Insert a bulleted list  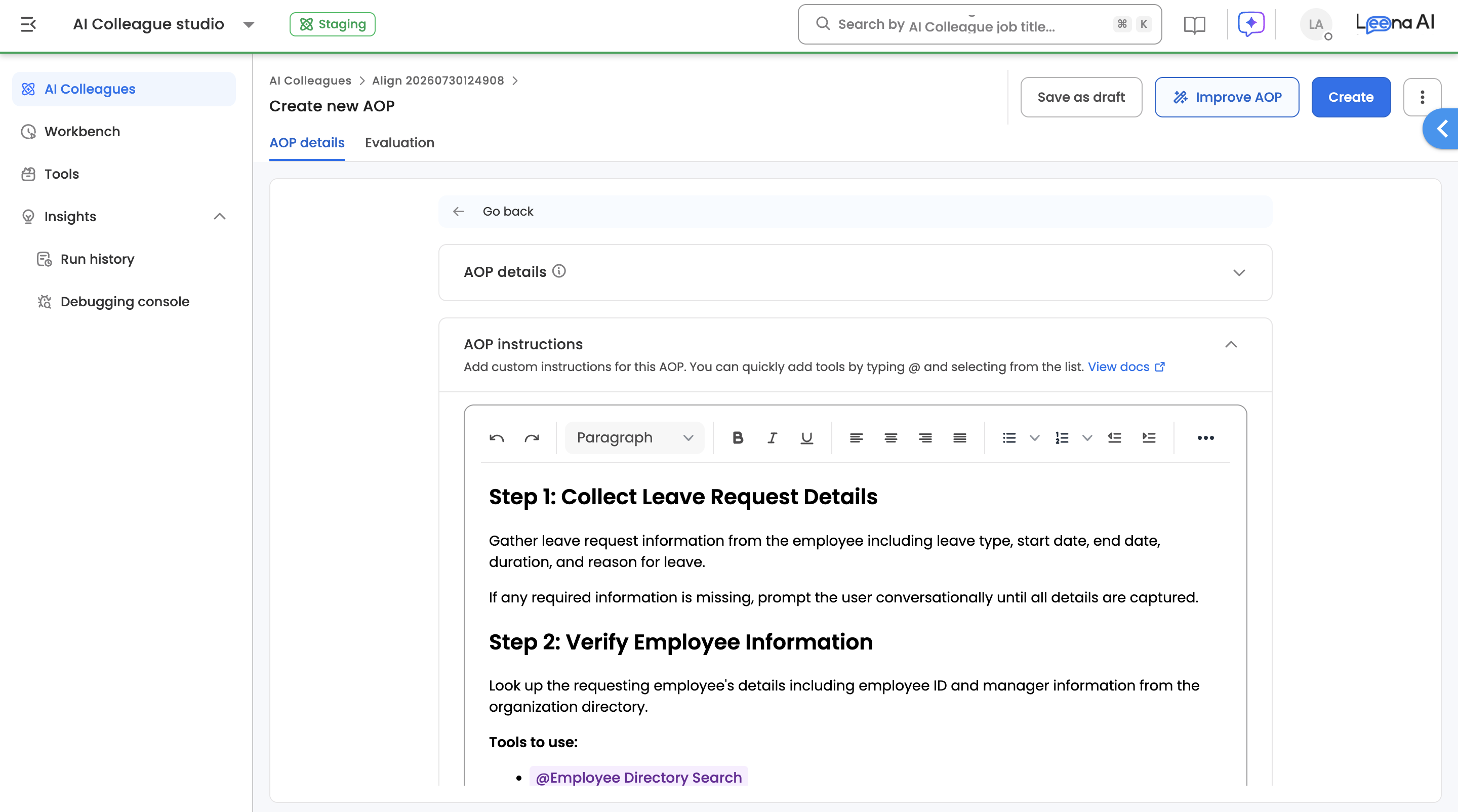(x=1008, y=437)
